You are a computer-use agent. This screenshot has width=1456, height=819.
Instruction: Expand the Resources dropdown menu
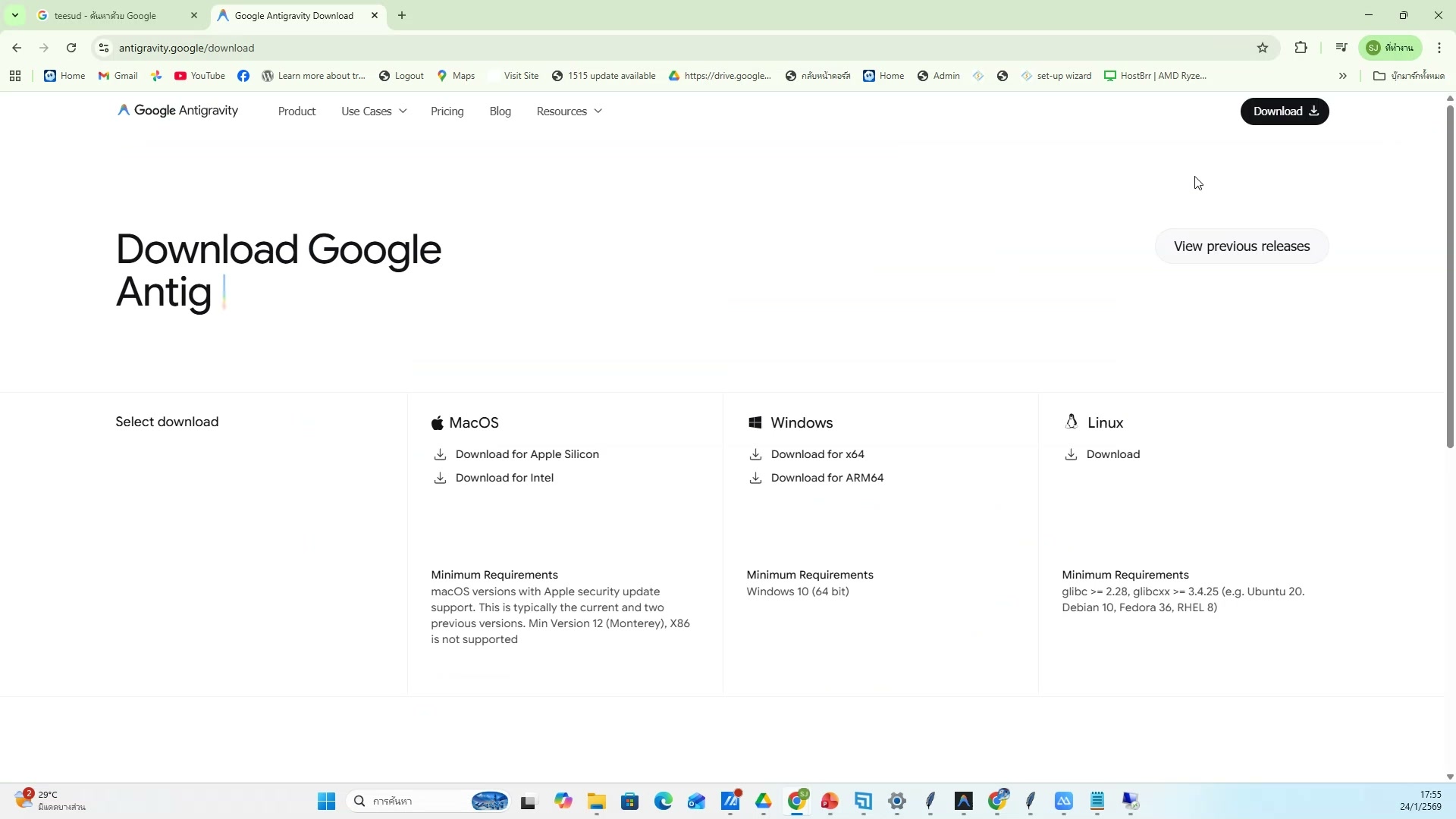coord(569,111)
